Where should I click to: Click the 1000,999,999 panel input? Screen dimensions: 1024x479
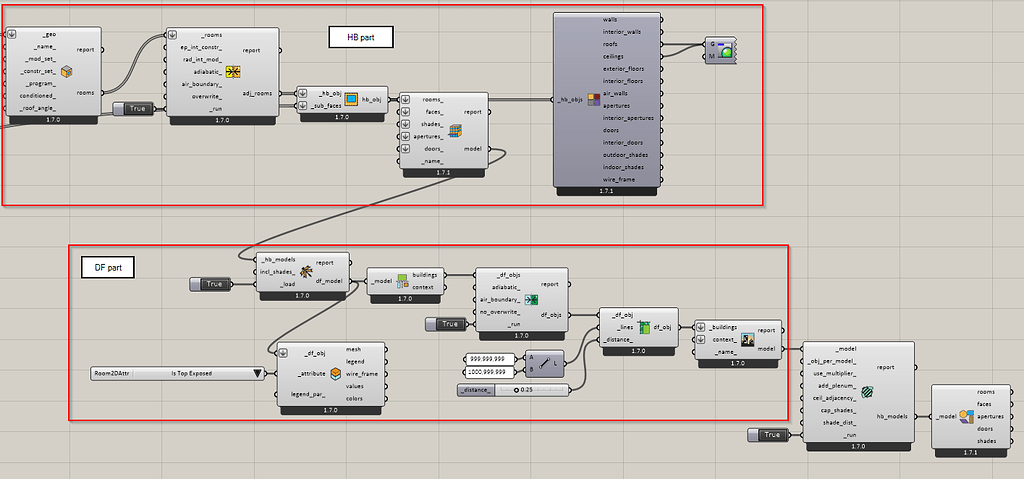[490, 372]
